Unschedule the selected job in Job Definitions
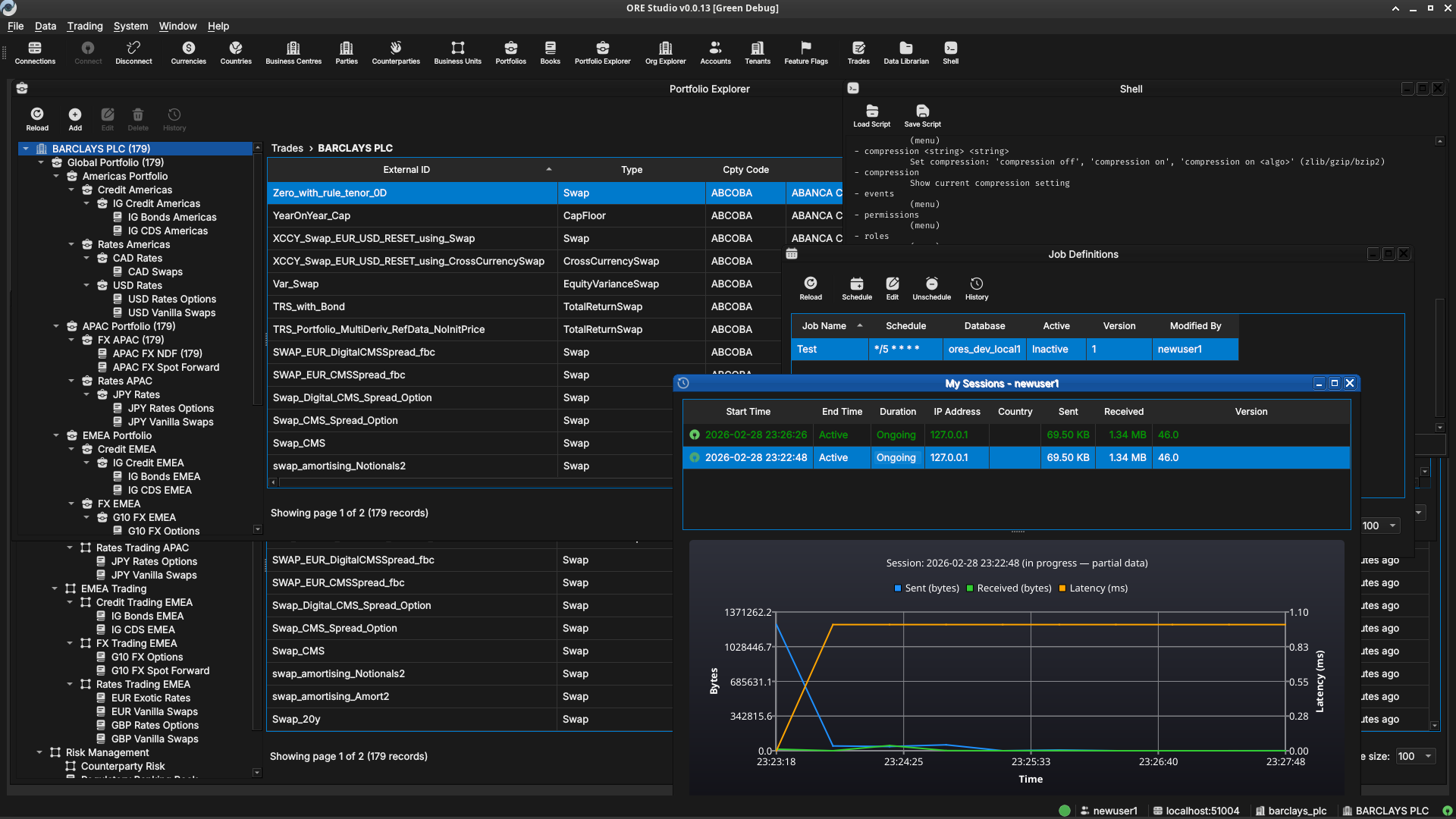This screenshot has width=1456, height=819. click(x=931, y=287)
